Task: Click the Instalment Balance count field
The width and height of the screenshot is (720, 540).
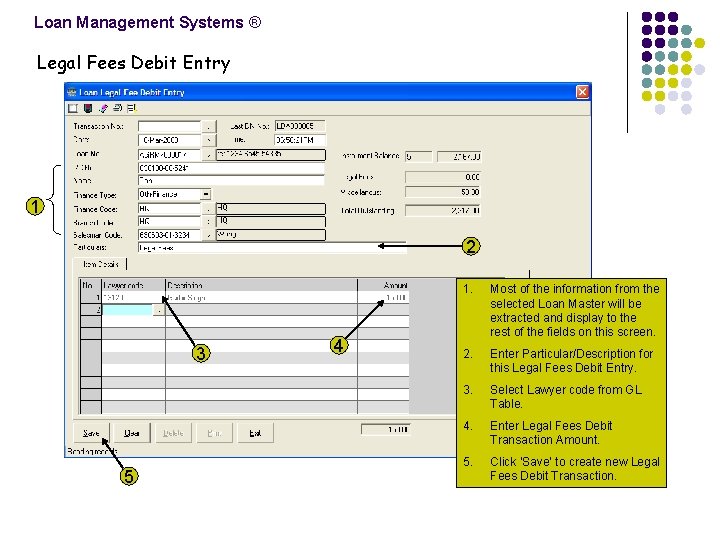Action: point(418,157)
